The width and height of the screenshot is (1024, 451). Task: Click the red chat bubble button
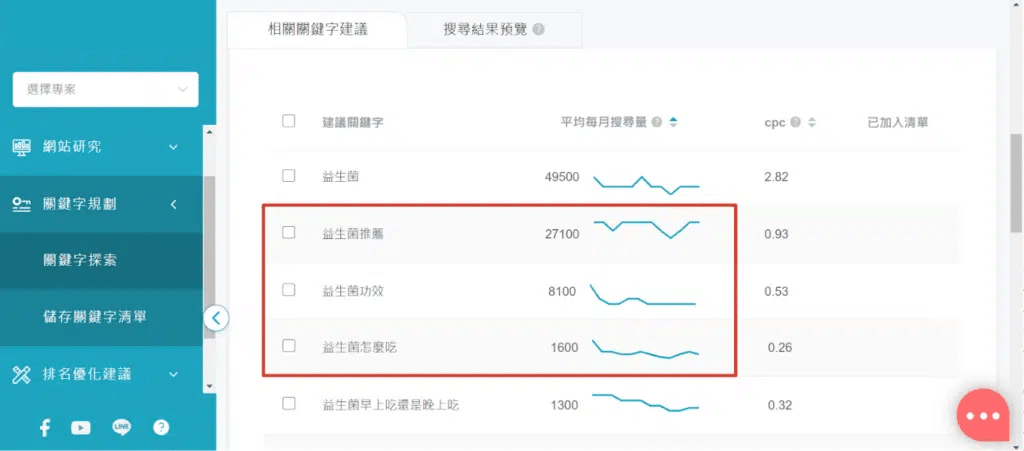tap(984, 415)
